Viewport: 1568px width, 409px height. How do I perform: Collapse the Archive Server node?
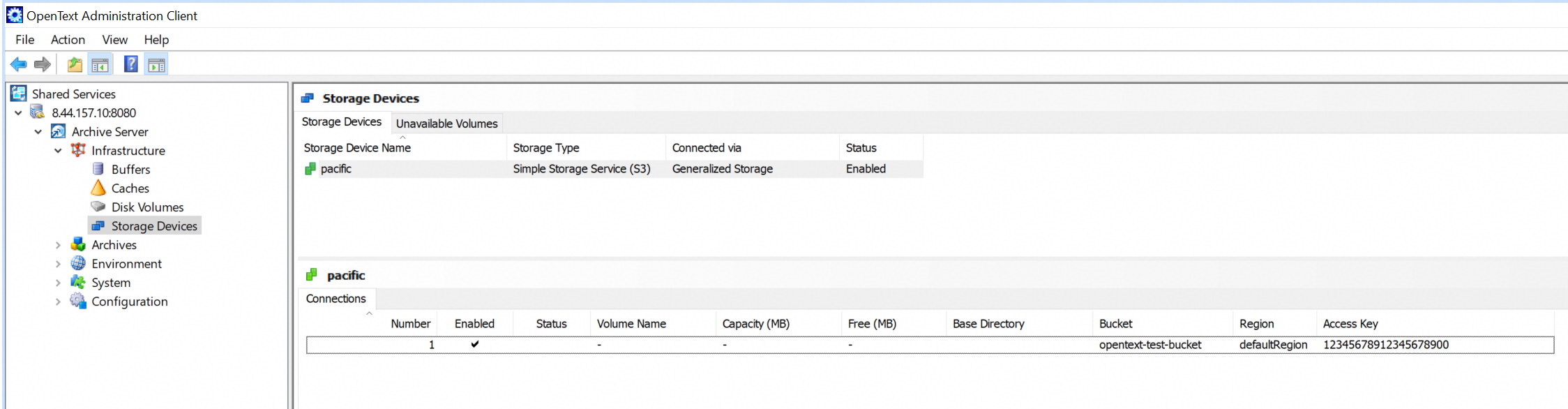click(38, 131)
